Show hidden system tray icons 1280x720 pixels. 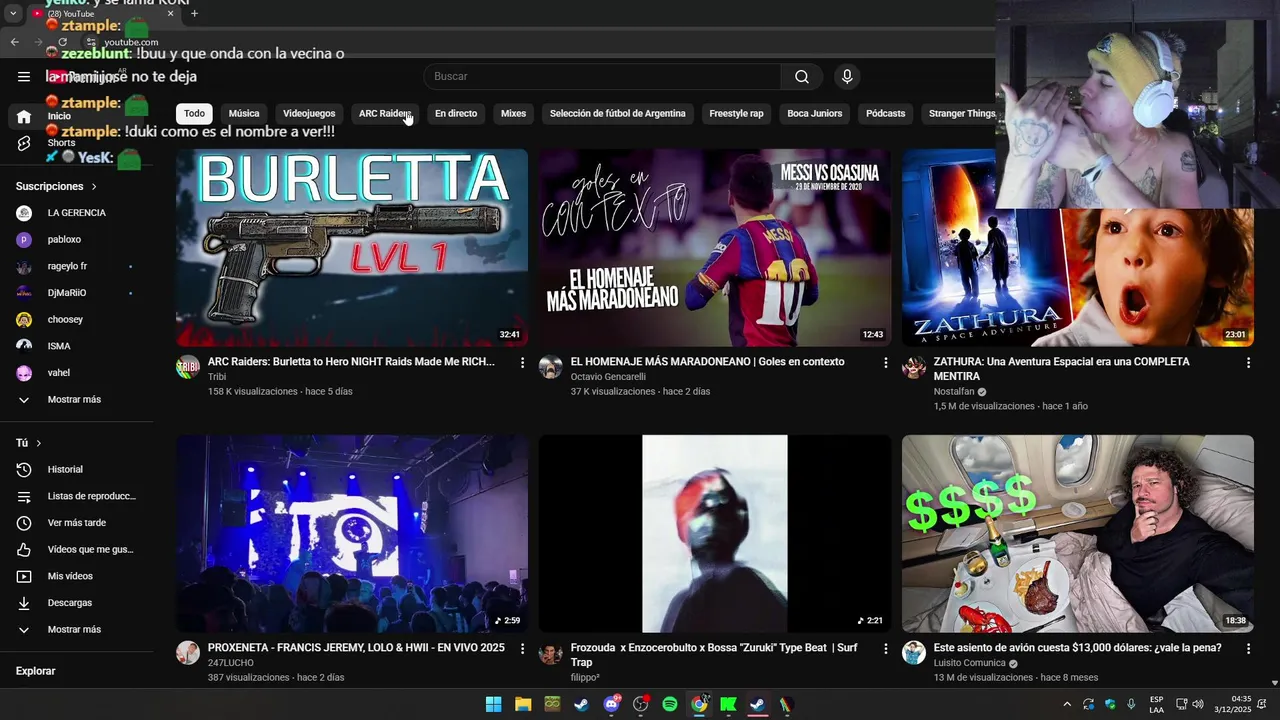1067,704
